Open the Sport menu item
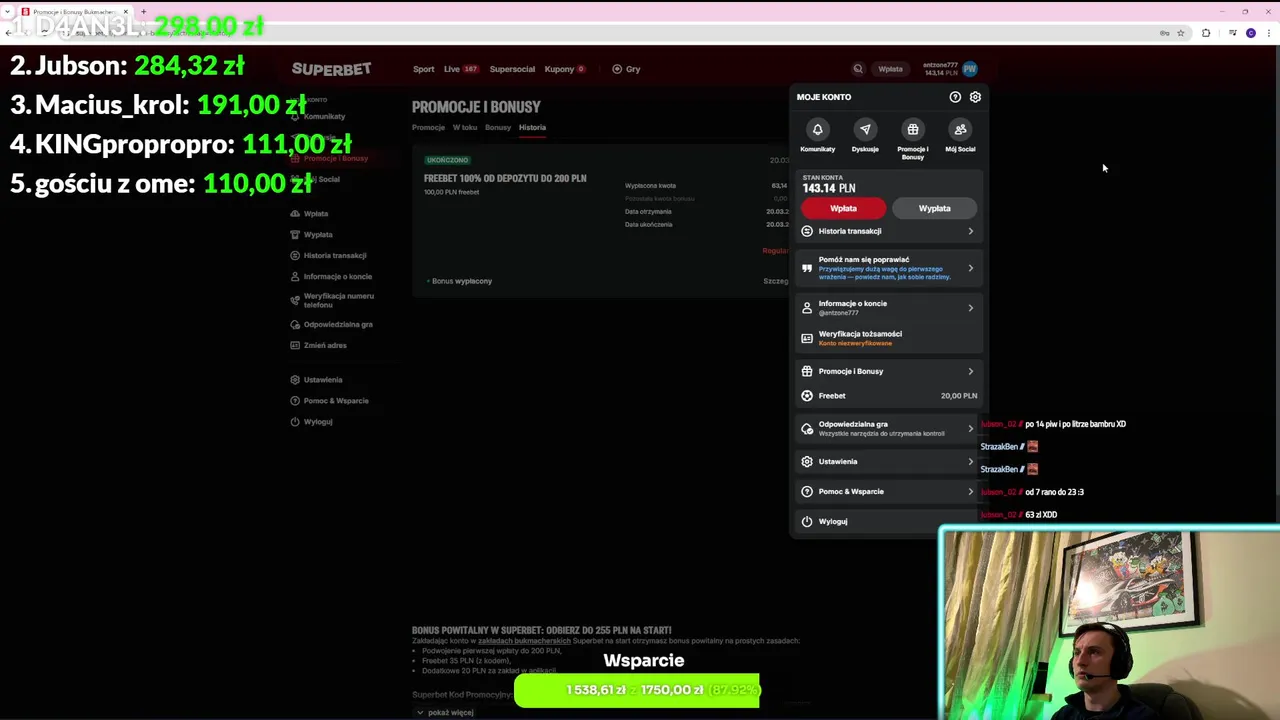Screen dimensions: 1280x720 (423, 69)
